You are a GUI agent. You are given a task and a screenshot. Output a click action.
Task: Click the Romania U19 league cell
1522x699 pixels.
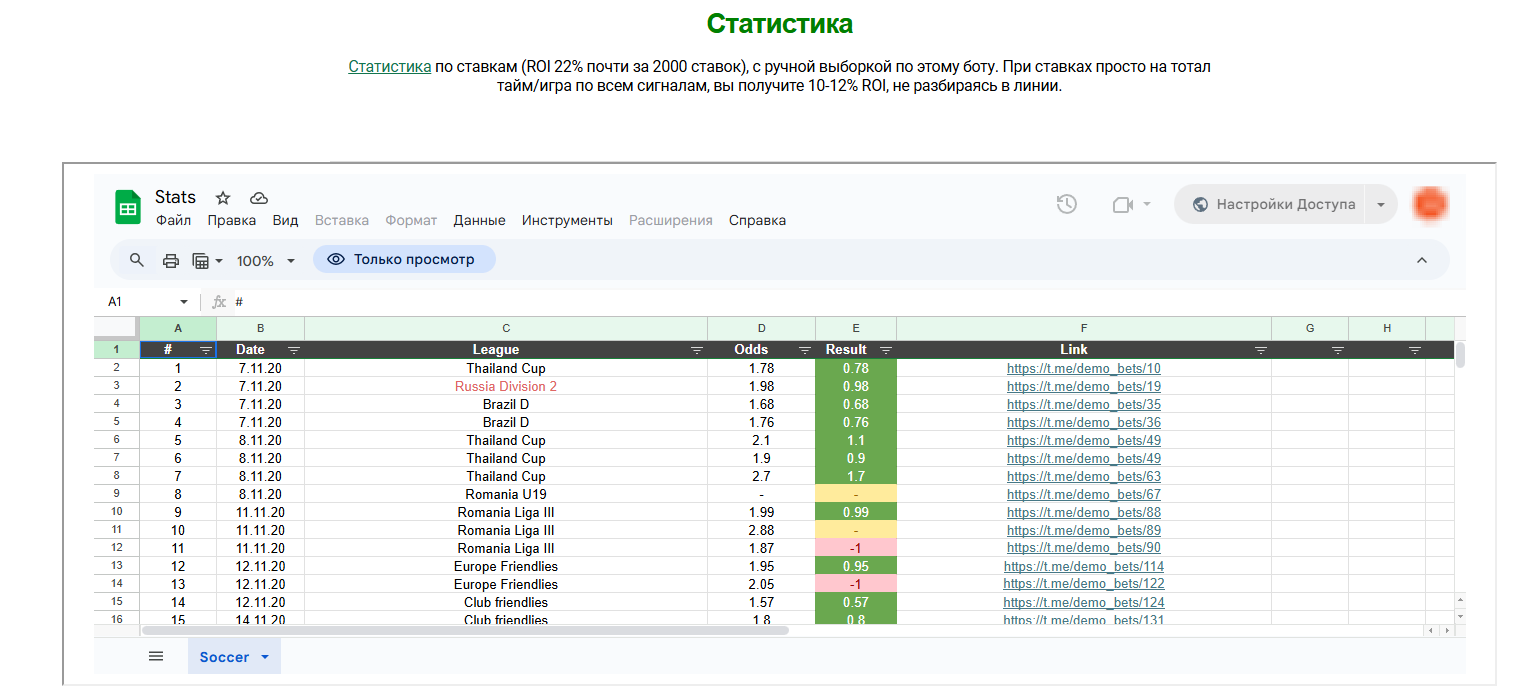pos(506,494)
